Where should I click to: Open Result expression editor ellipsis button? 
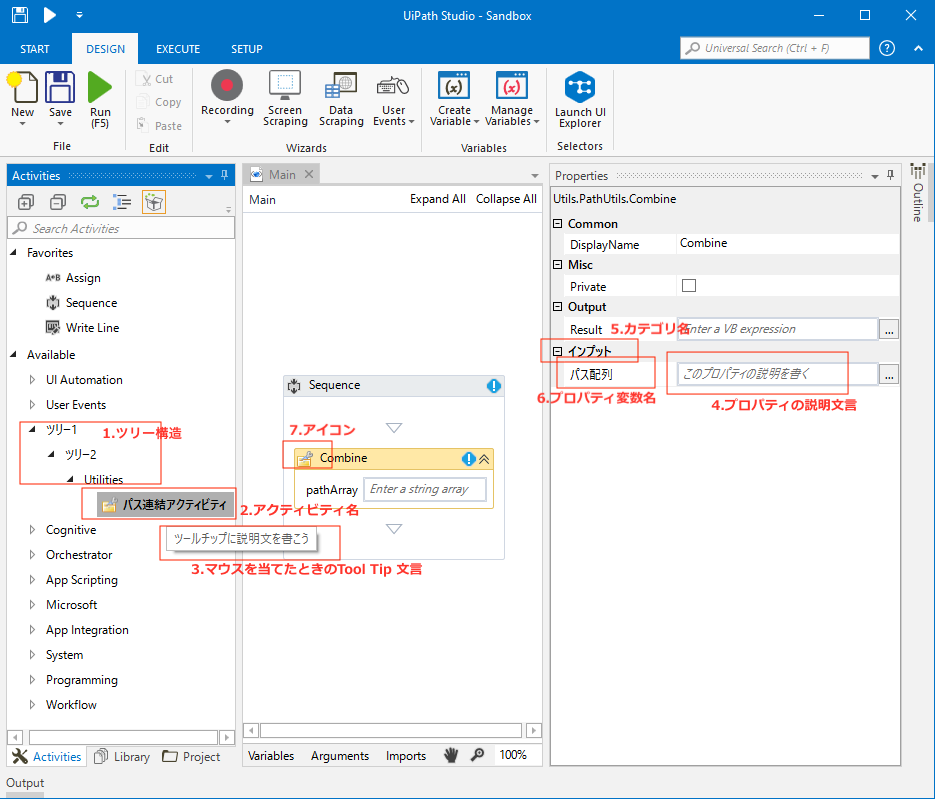[888, 329]
